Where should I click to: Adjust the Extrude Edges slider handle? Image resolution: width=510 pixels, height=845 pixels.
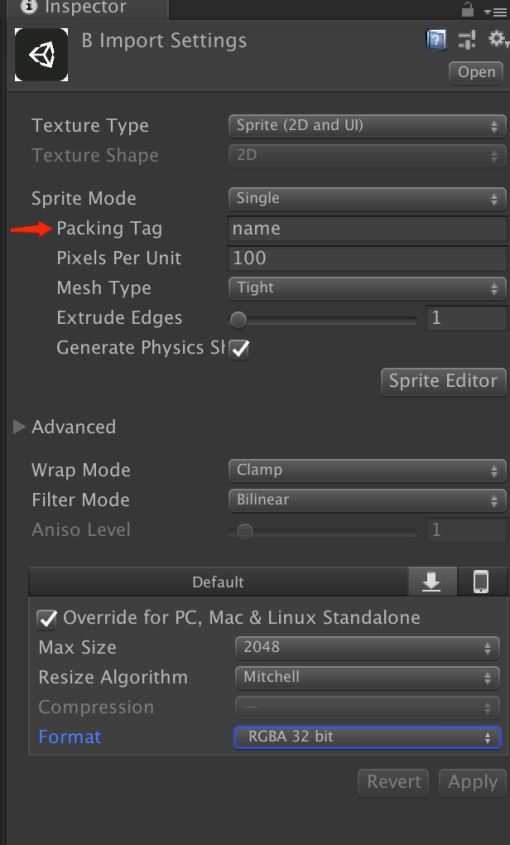click(238, 320)
